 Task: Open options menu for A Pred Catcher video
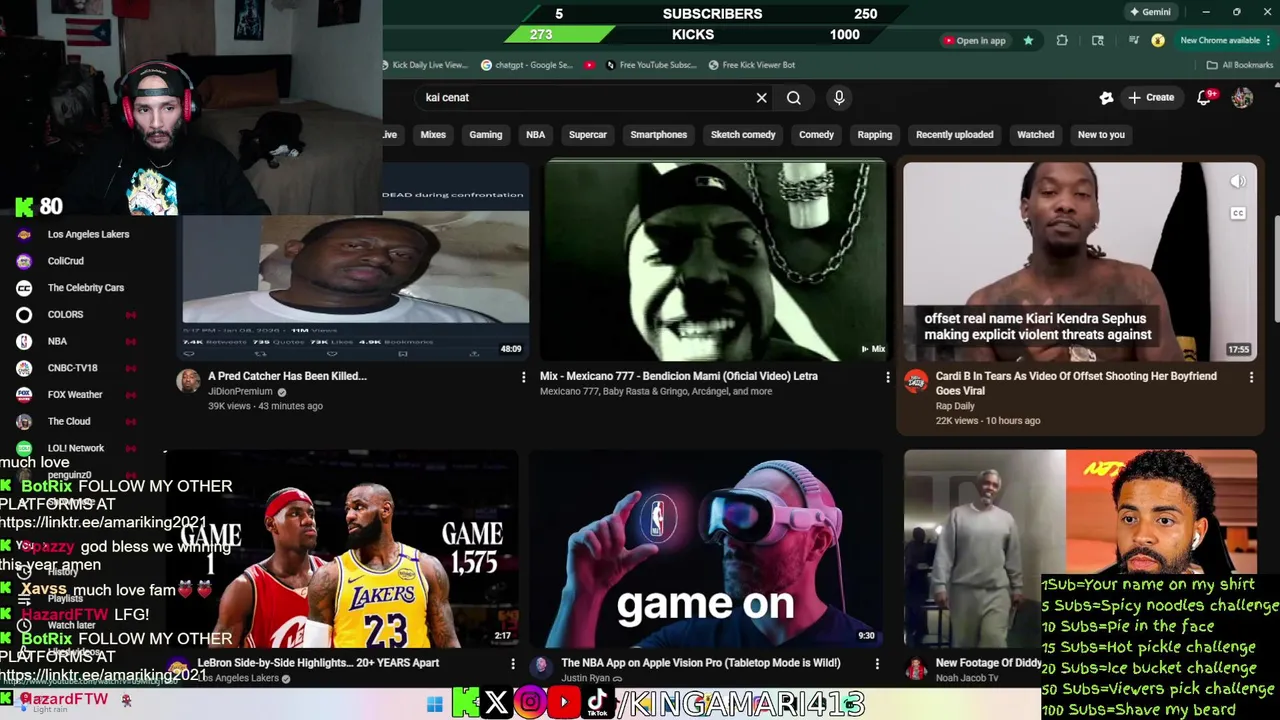523,377
